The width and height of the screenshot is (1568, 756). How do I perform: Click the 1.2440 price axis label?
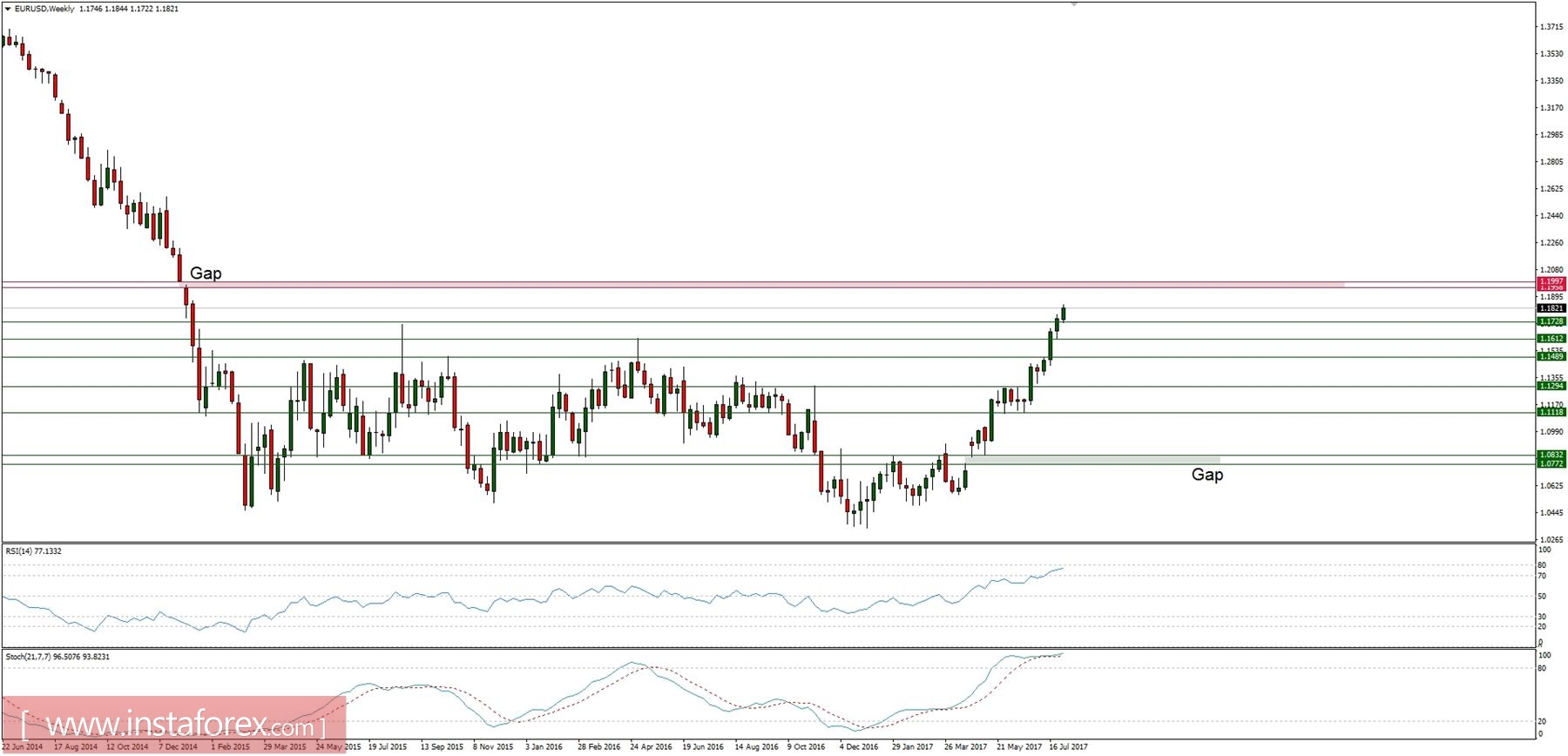[1551, 216]
